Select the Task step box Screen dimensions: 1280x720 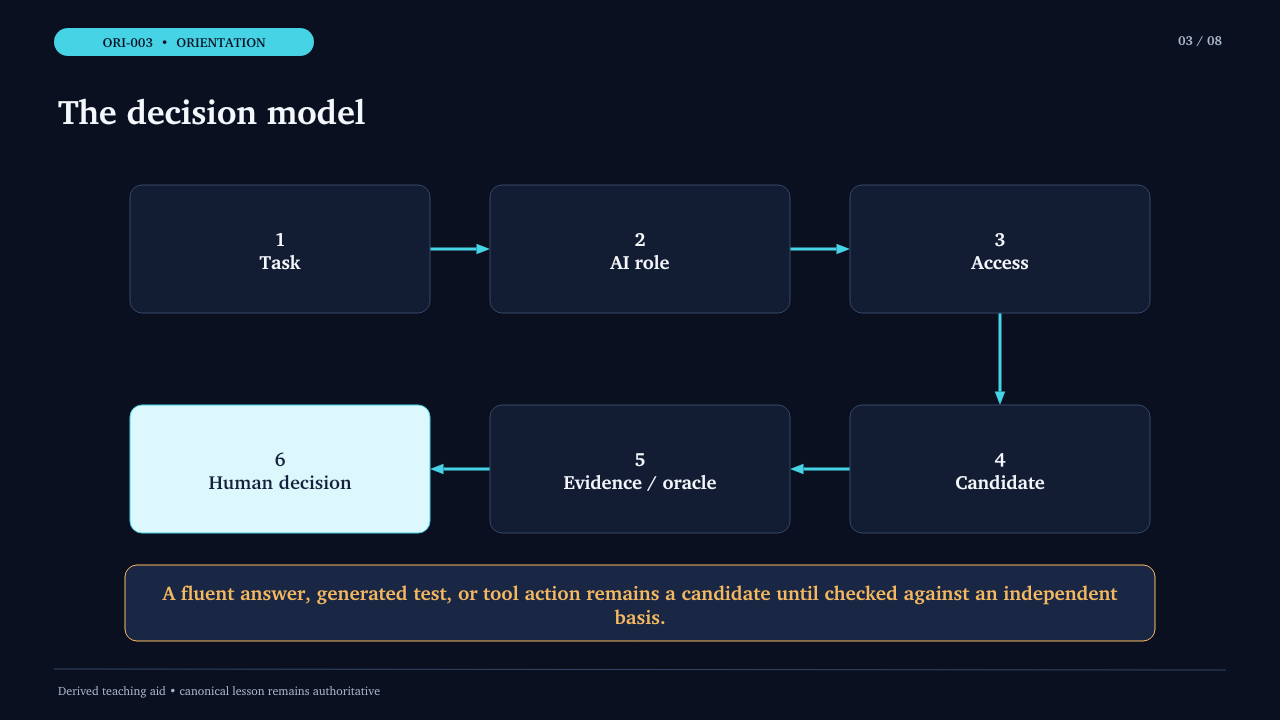280,249
